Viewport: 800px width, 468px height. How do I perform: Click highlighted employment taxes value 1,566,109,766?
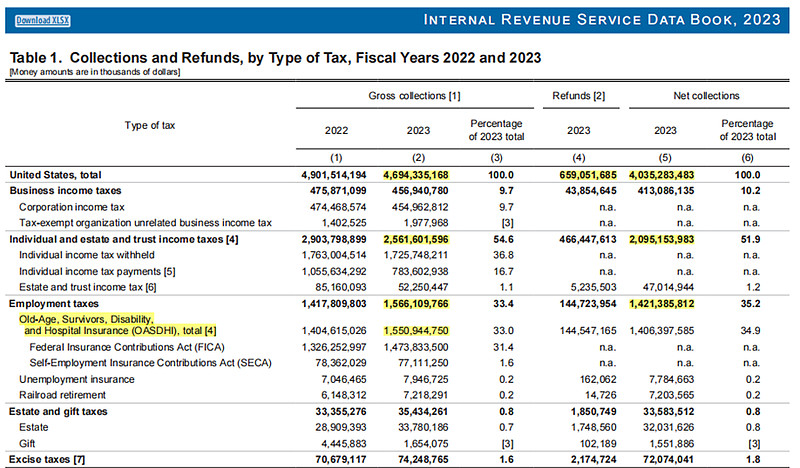(x=416, y=304)
